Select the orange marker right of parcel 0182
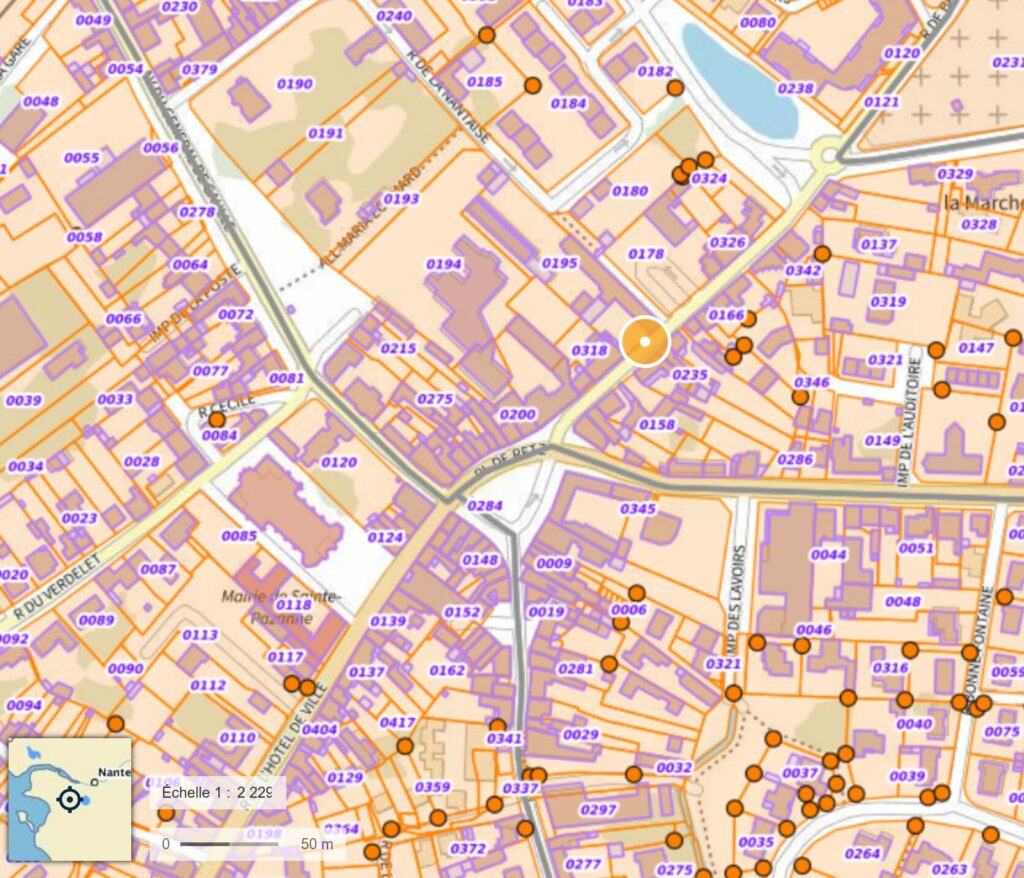Viewport: 1024px width, 878px height. point(675,88)
